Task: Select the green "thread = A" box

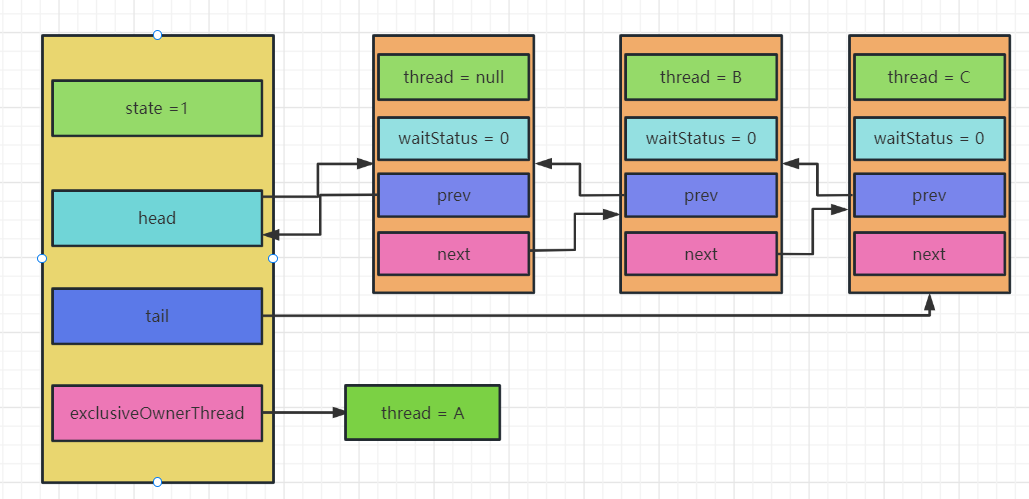Action: [x=422, y=413]
